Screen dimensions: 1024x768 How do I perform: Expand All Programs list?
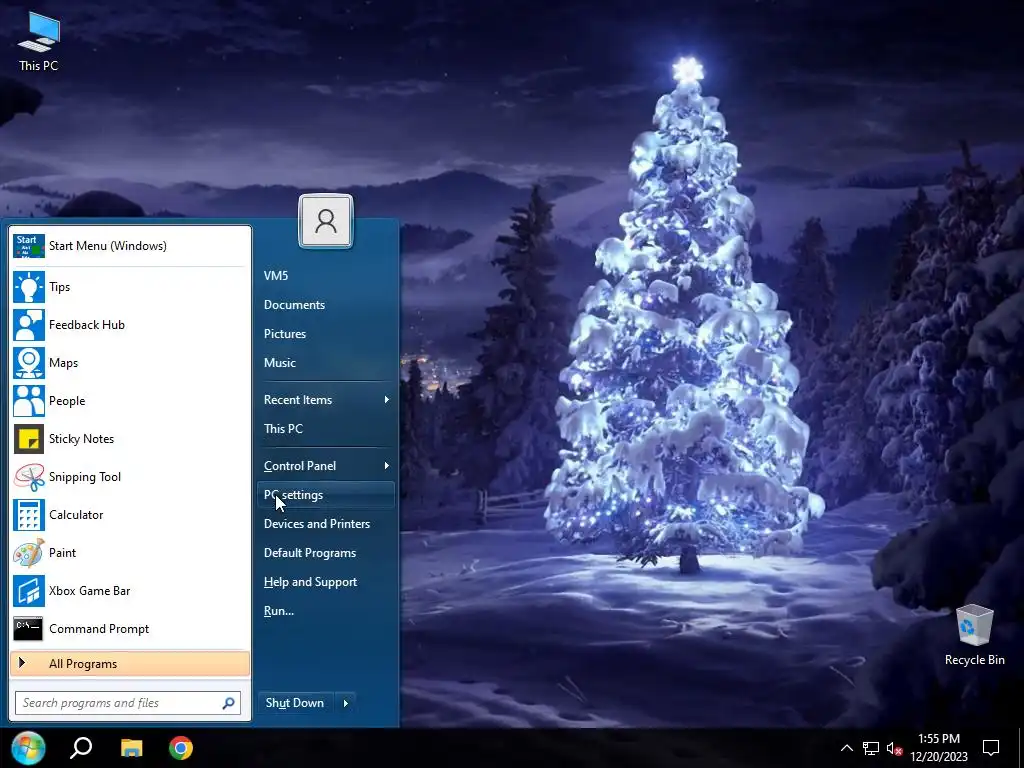tap(130, 664)
